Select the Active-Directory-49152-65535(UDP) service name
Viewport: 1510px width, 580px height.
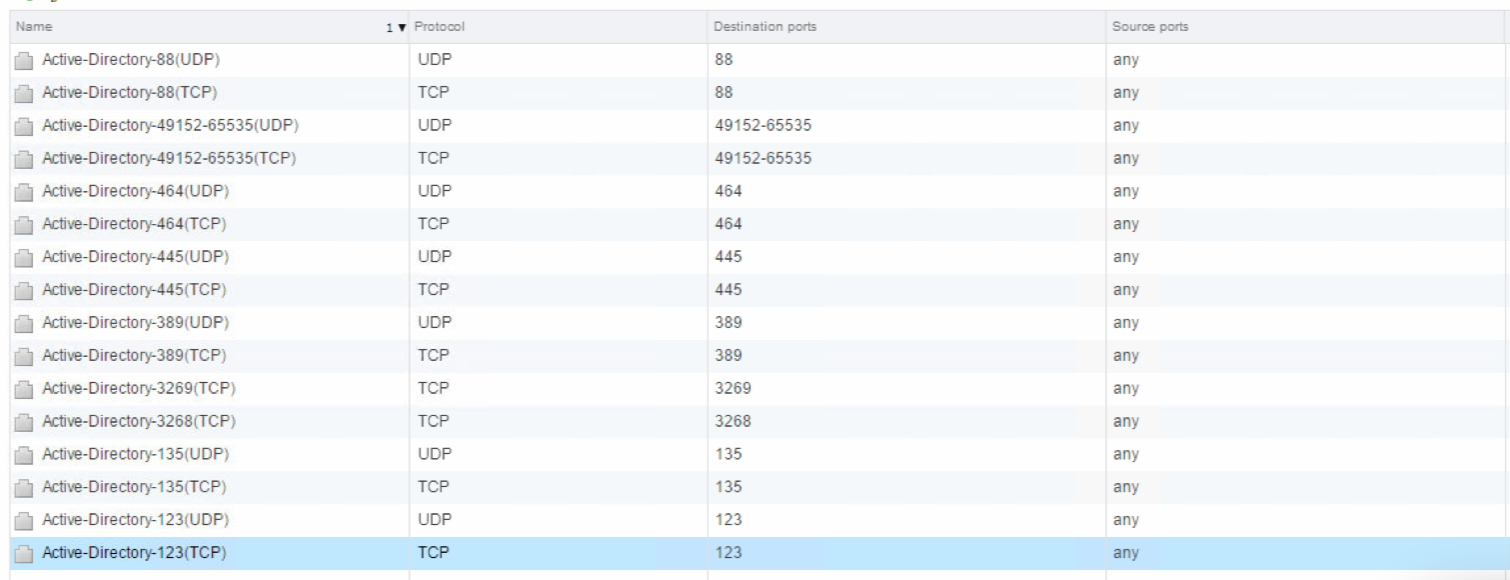[170, 126]
